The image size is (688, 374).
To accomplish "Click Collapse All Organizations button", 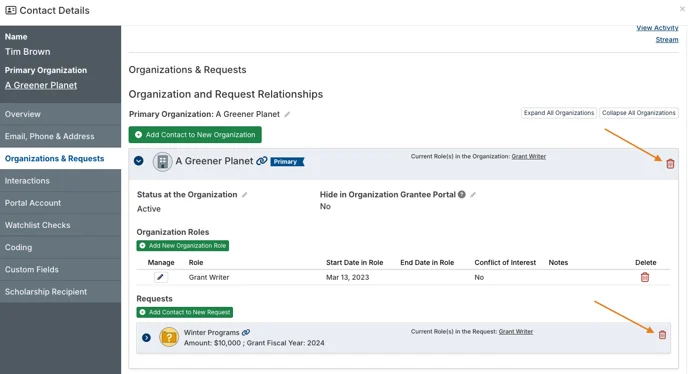I will coord(638,113).
